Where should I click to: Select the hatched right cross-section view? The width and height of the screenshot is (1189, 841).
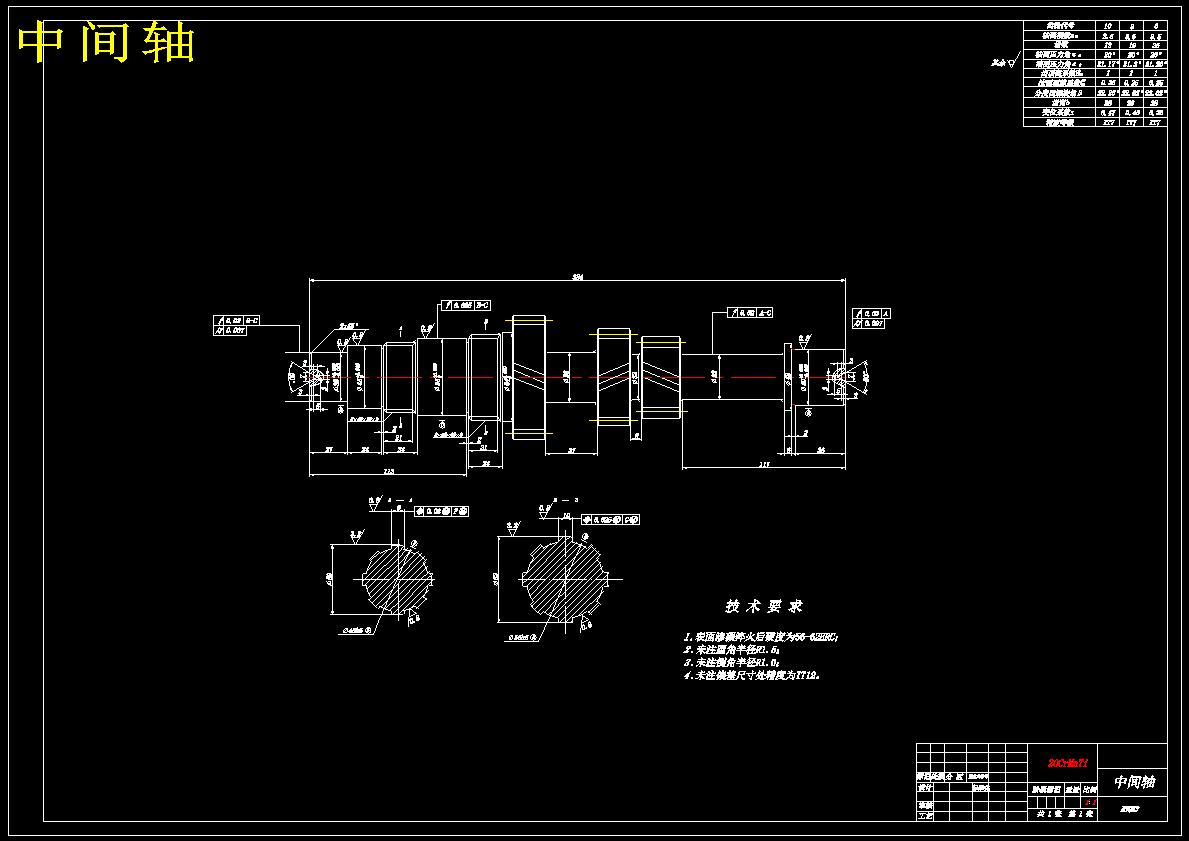pos(566,580)
